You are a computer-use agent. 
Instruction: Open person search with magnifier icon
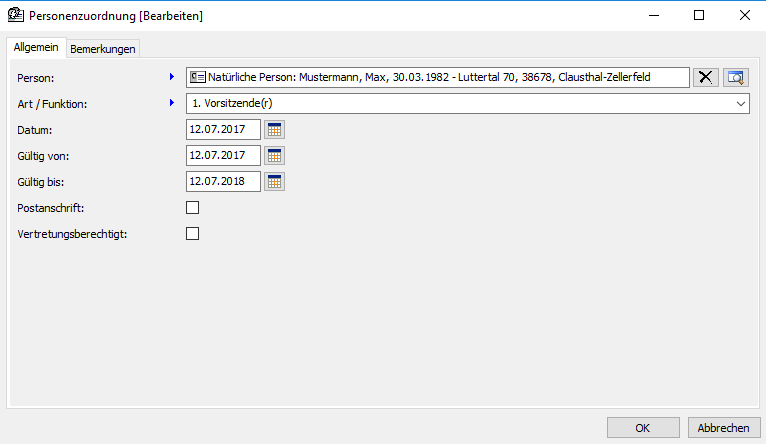[736, 77]
